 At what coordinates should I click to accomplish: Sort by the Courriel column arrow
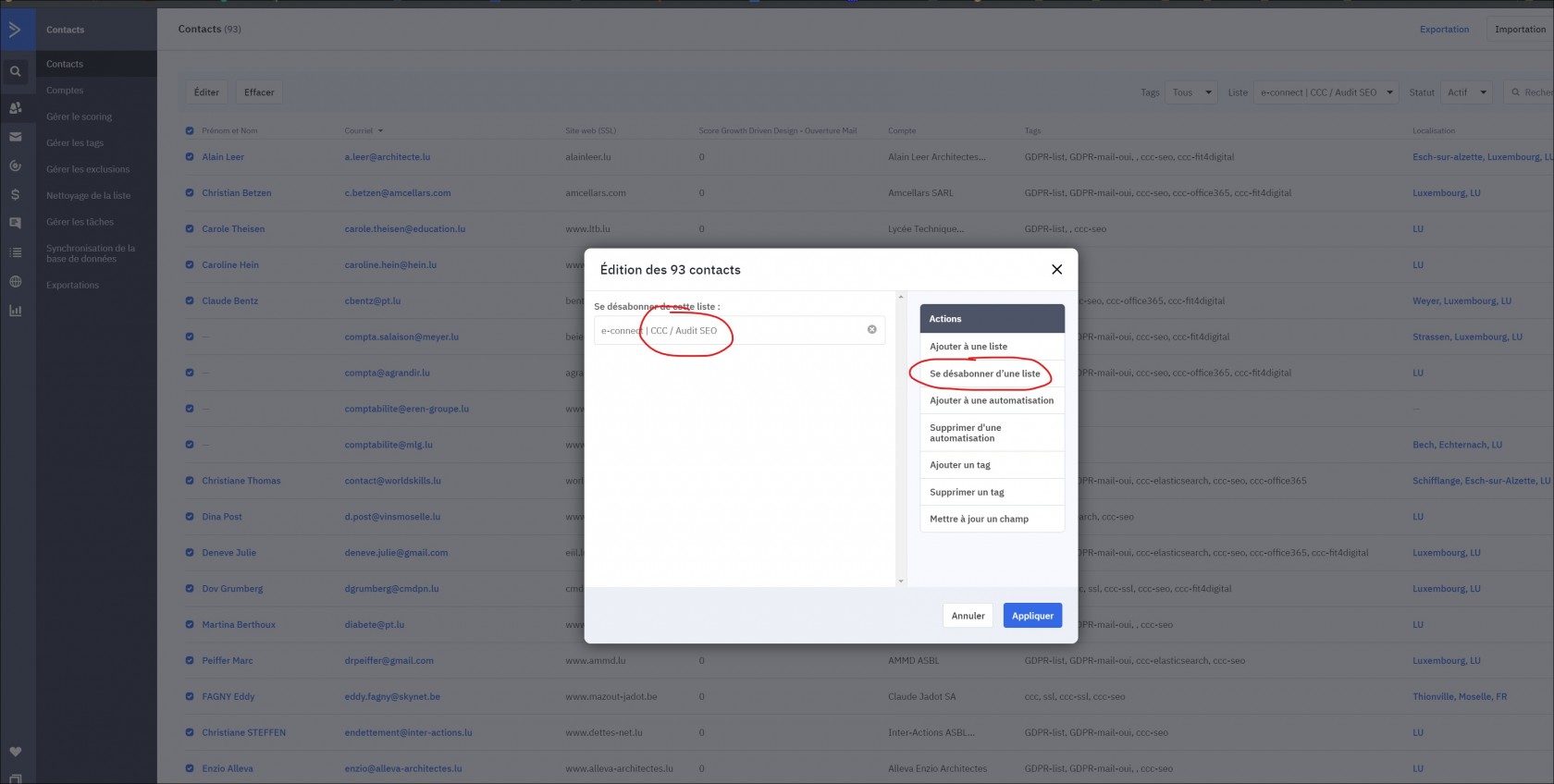pyautogui.click(x=380, y=131)
